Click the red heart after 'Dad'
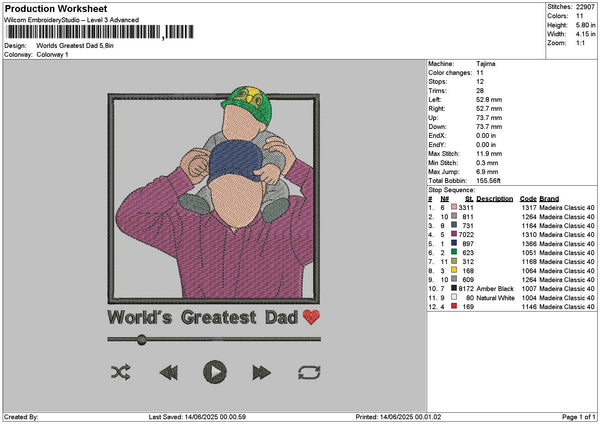 coord(312,318)
